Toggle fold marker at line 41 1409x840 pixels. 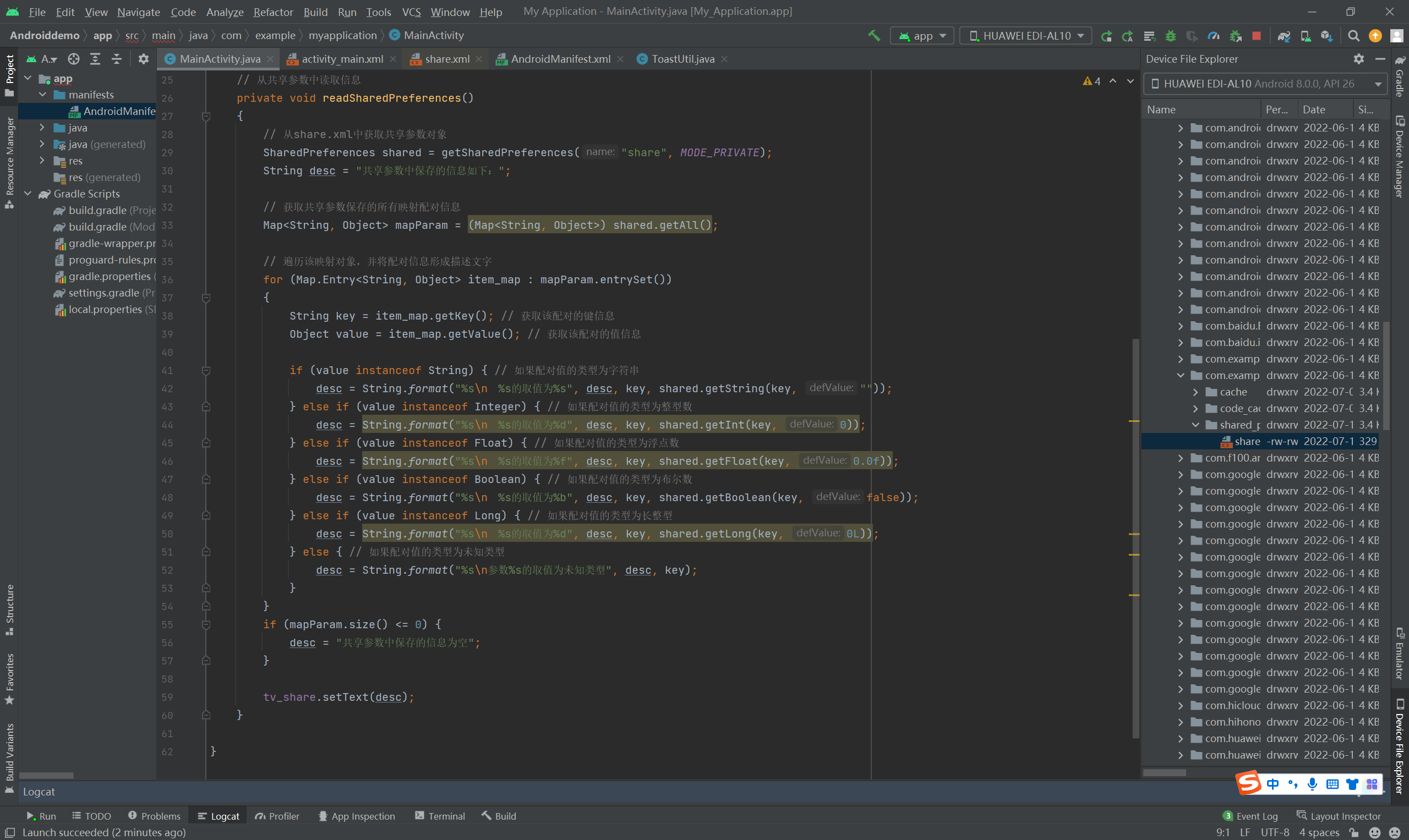coord(206,371)
